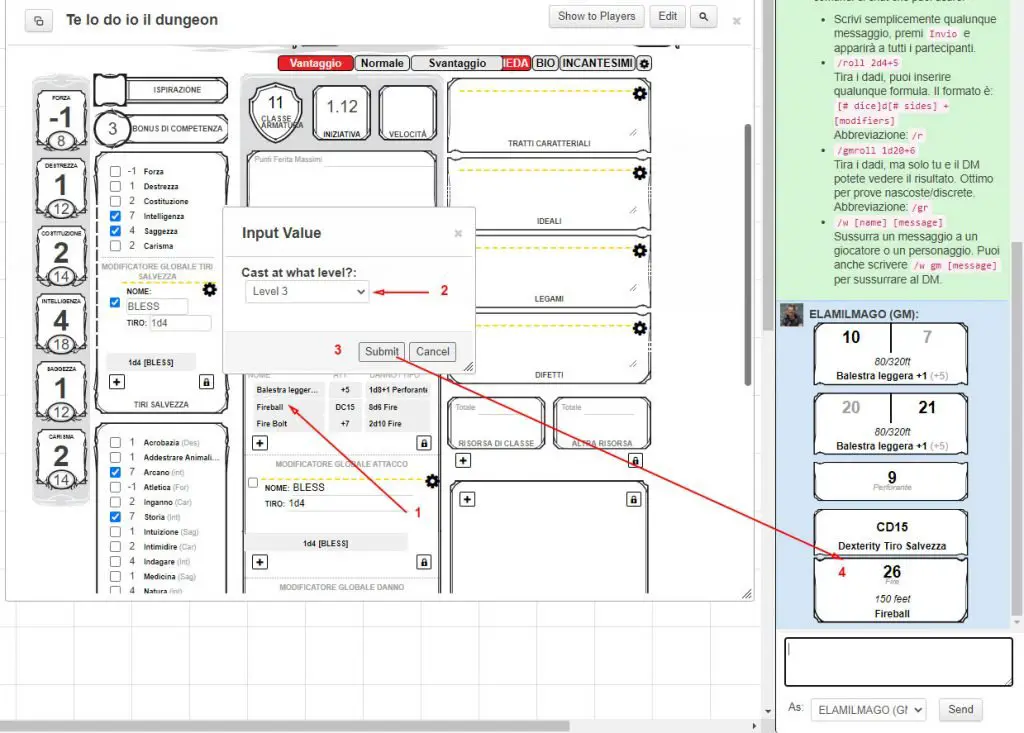Toggle the Carisma saving throw checkbox
The width and height of the screenshot is (1024, 733).
(x=116, y=246)
